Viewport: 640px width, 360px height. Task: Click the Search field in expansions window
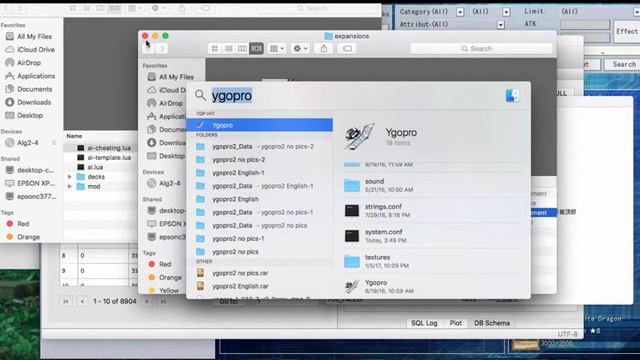click(x=481, y=49)
